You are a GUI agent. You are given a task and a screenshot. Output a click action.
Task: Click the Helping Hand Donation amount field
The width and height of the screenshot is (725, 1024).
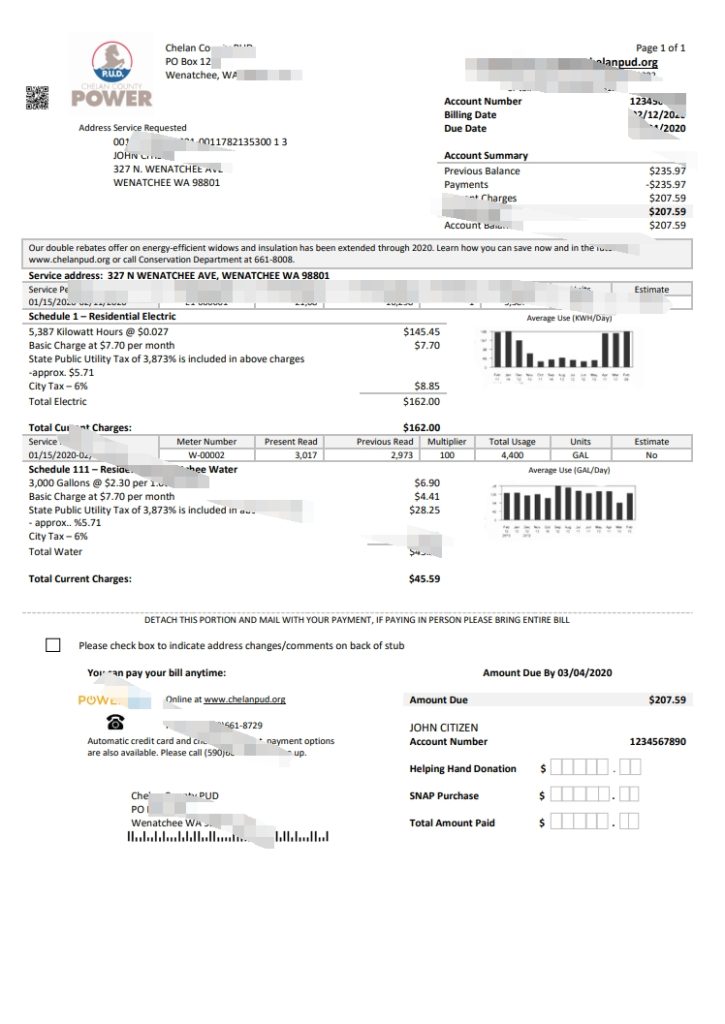pos(595,767)
